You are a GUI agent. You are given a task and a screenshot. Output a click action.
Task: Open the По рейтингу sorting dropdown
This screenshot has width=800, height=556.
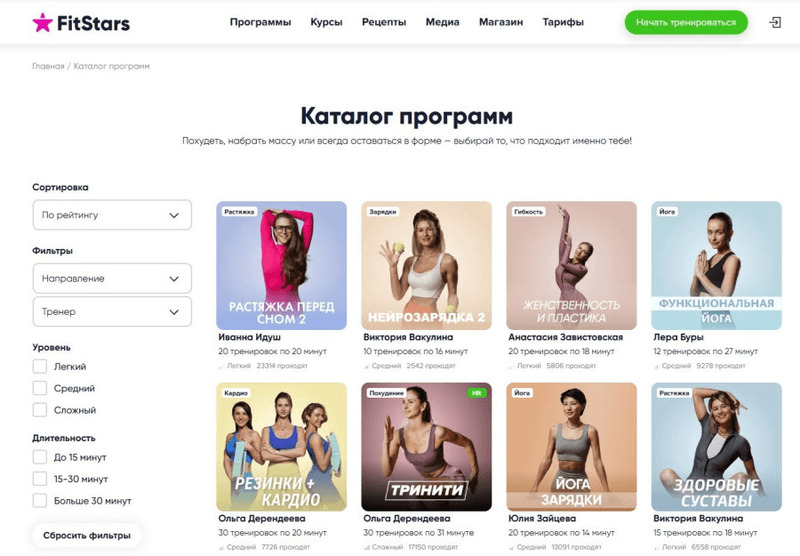click(112, 215)
